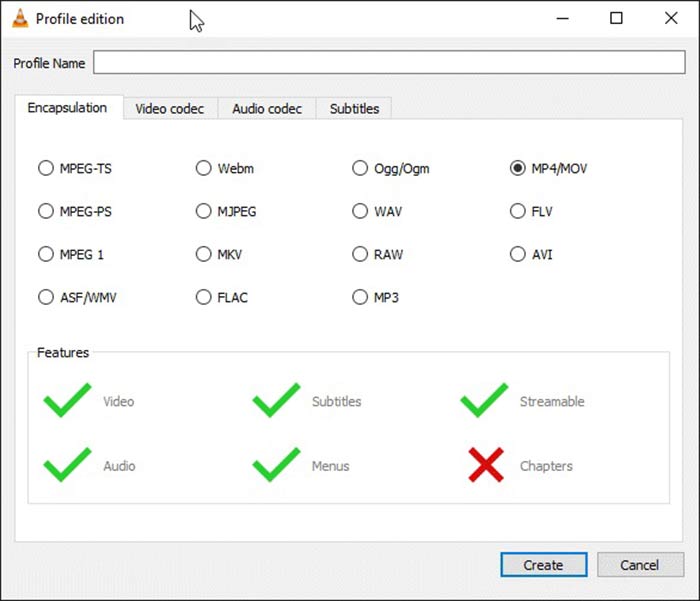
Task: Click the green checkmark beside Video
Action: [x=67, y=401]
